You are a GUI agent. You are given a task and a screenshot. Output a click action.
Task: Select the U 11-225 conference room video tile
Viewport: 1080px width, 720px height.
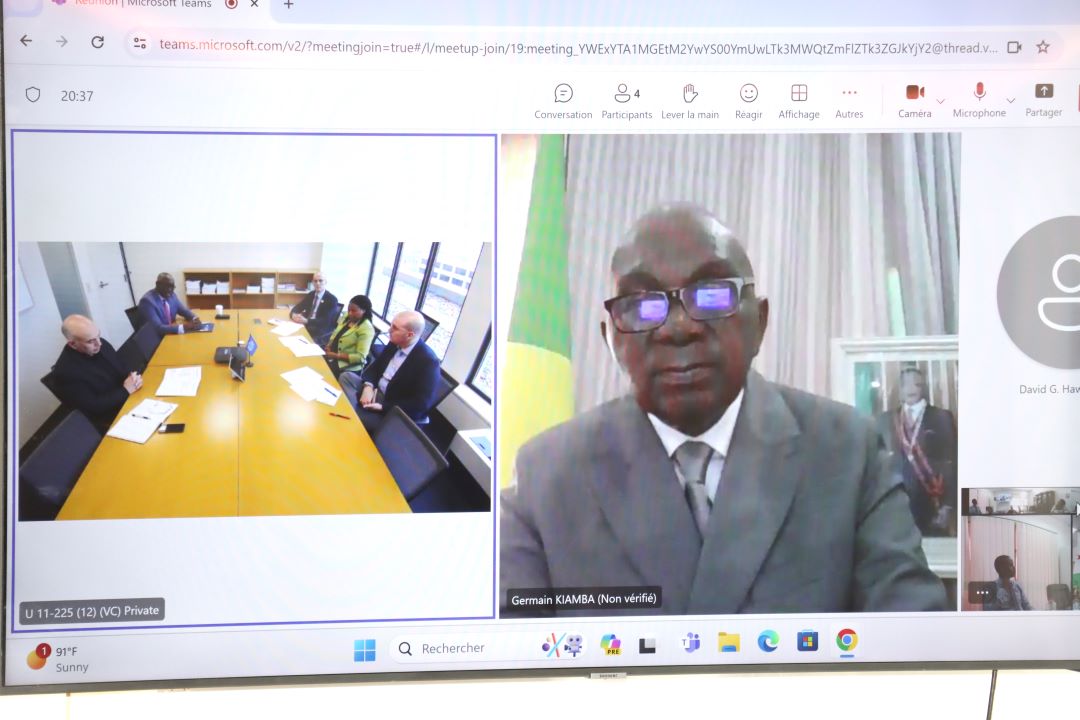[254, 381]
